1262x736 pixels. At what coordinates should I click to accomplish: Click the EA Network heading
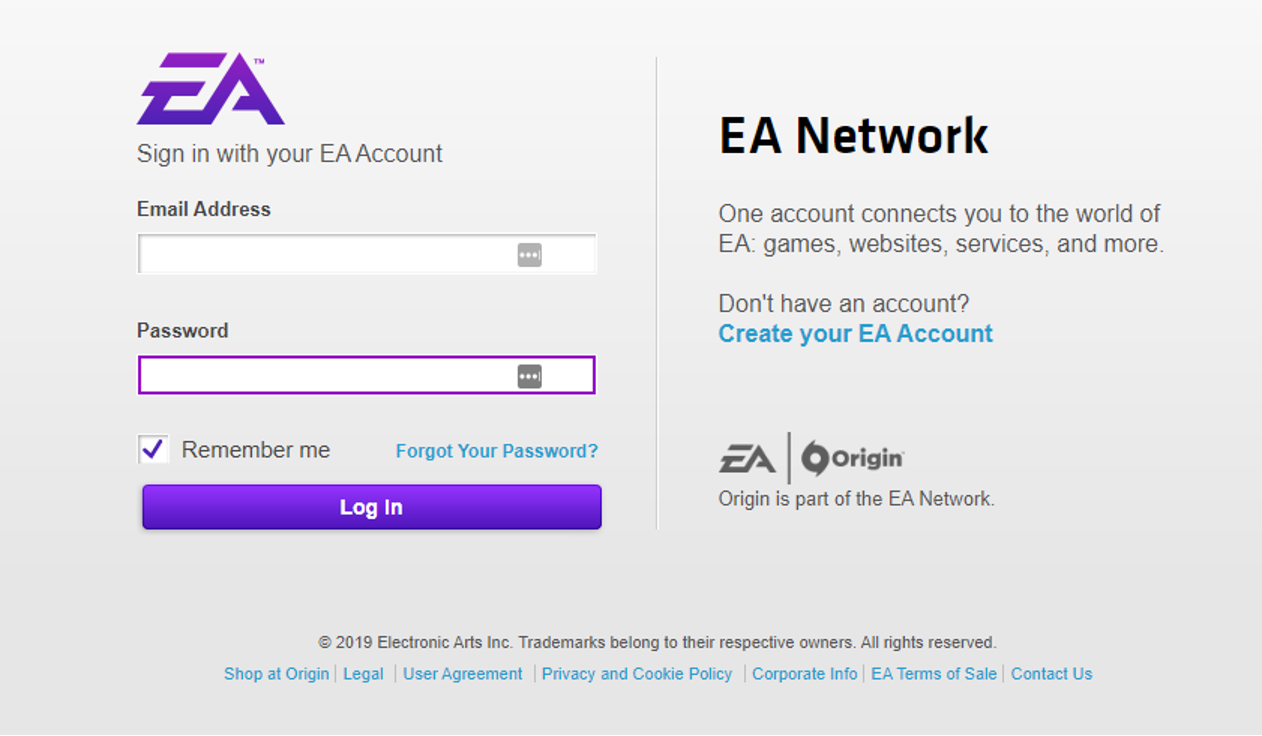coord(853,136)
